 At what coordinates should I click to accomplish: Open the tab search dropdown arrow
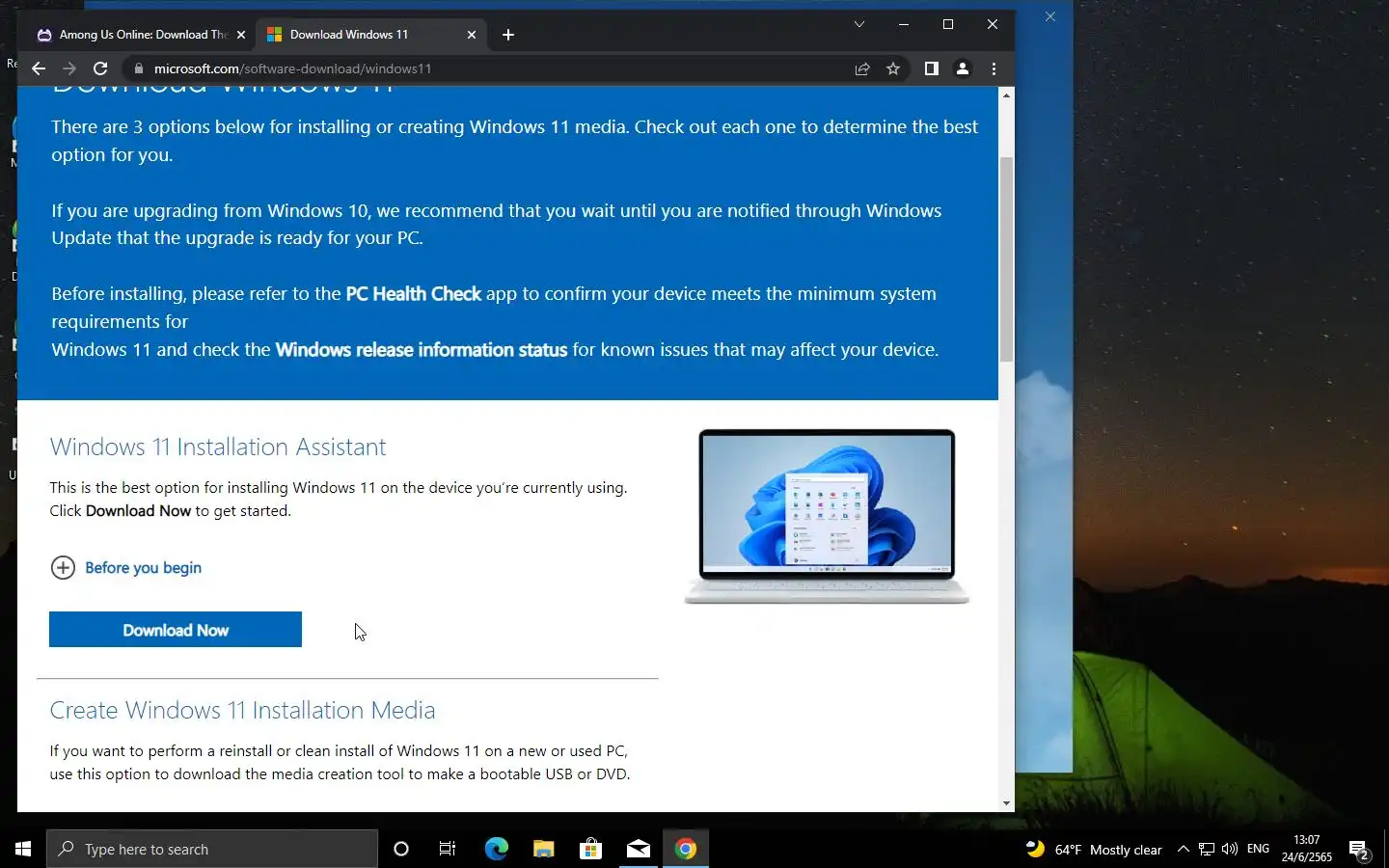click(x=859, y=24)
